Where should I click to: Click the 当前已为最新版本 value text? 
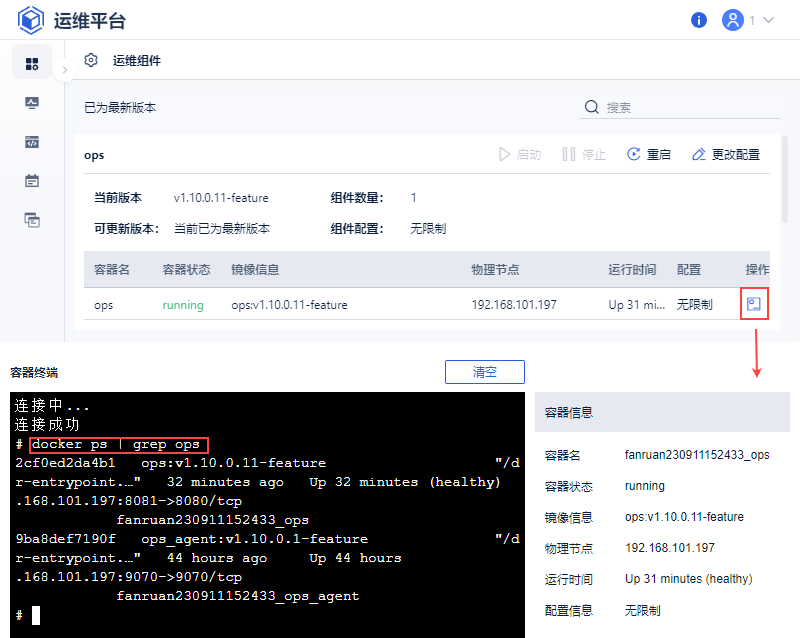[x=222, y=229]
